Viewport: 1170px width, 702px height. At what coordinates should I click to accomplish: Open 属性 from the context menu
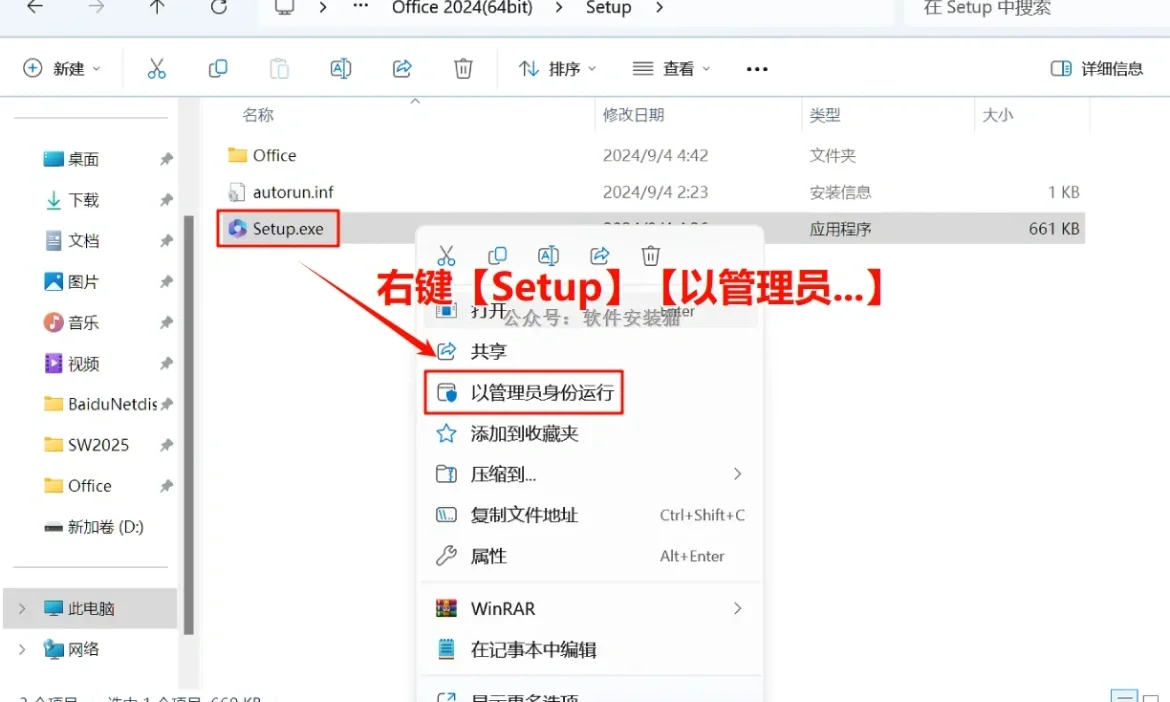[490, 557]
